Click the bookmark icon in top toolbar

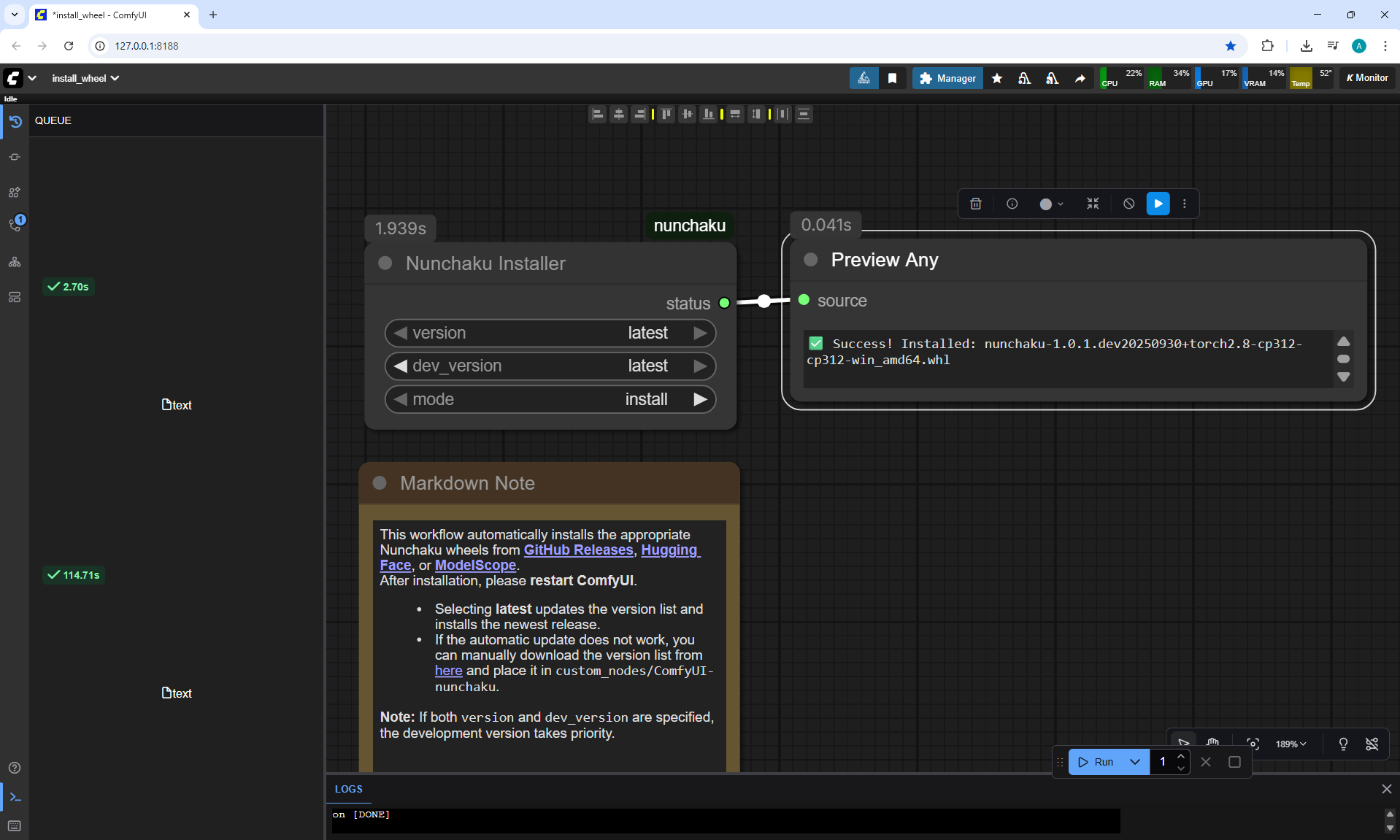pyautogui.click(x=892, y=78)
